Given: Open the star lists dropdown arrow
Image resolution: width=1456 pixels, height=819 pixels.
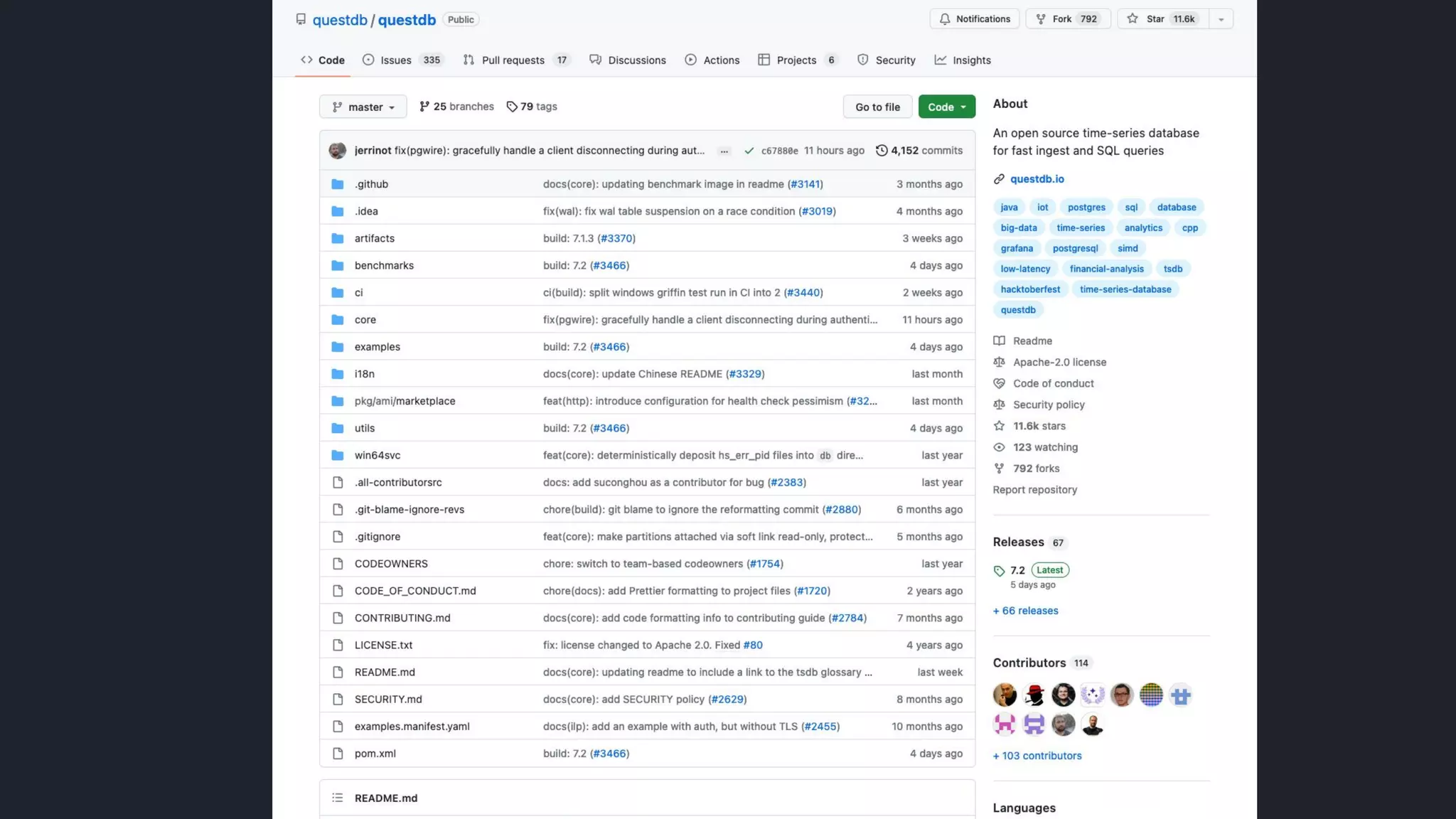Looking at the screenshot, I should [1221, 19].
